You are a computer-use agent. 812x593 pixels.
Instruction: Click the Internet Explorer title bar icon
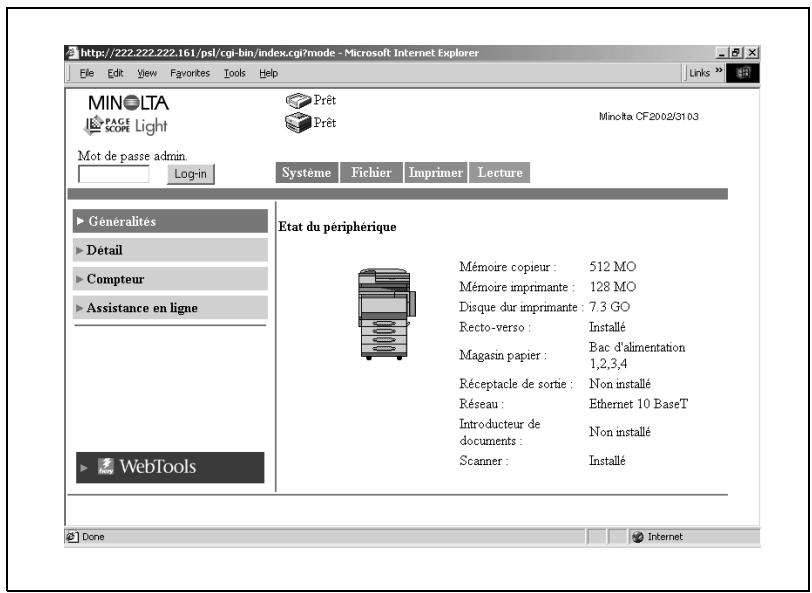tap(72, 52)
